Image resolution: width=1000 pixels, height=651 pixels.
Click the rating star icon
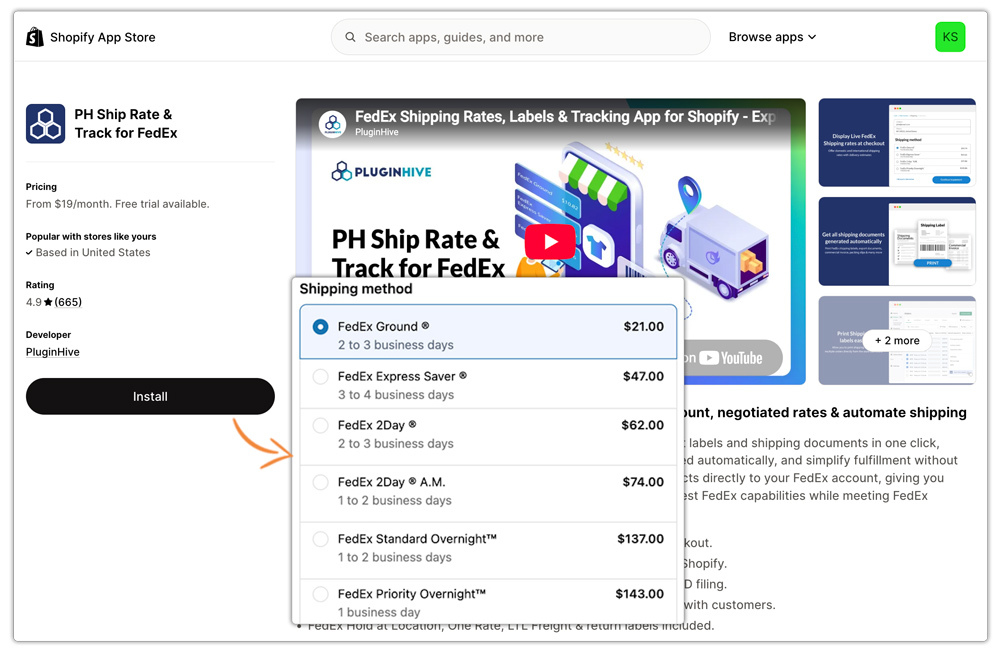[48, 302]
